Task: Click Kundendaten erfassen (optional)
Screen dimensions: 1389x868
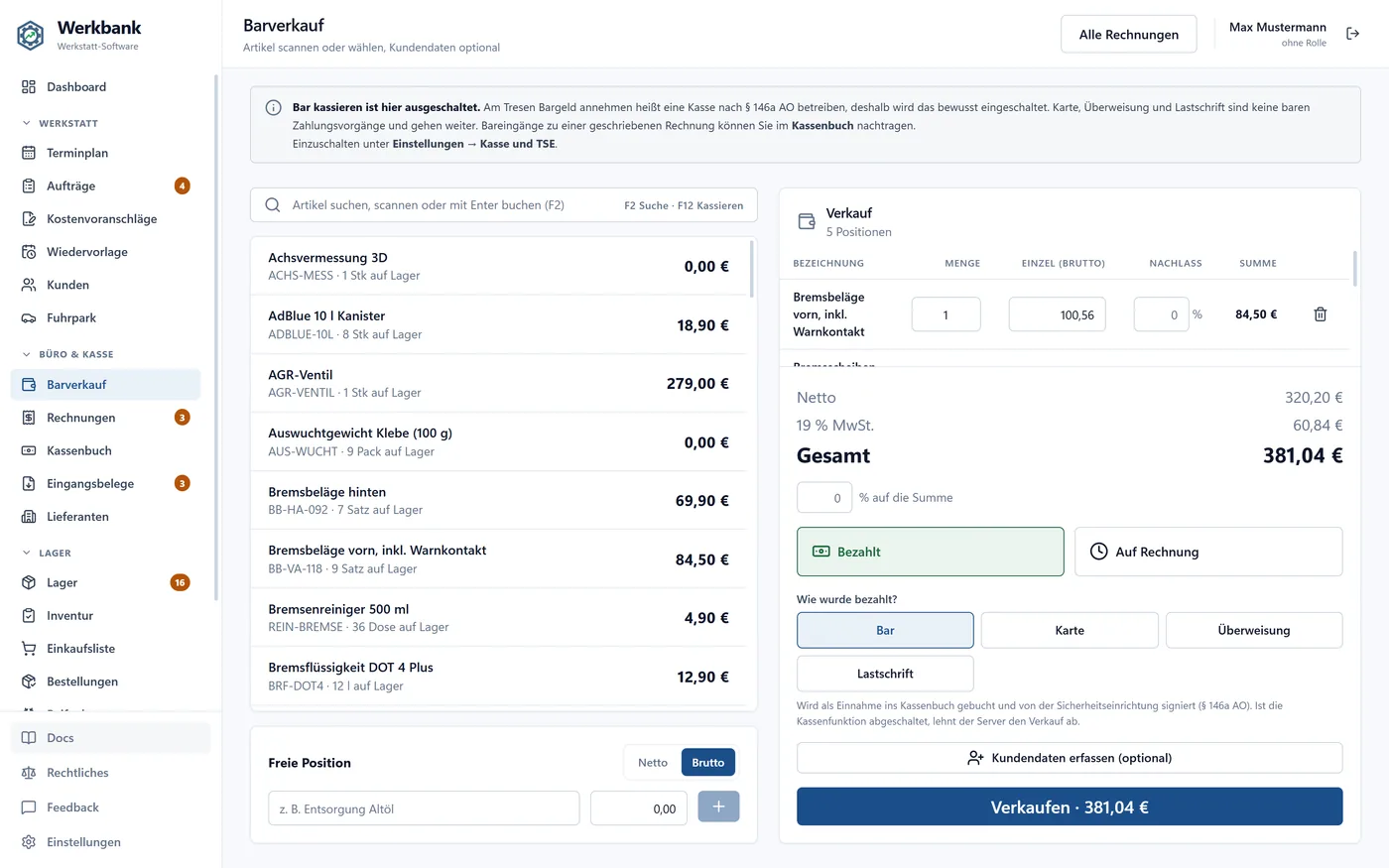Action: tap(1070, 758)
